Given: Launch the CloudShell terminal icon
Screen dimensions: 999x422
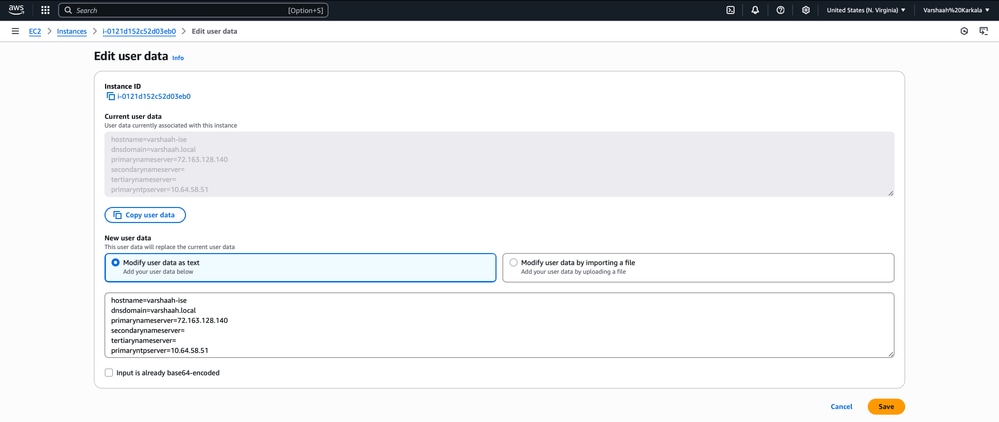Looking at the screenshot, I should 731,10.
